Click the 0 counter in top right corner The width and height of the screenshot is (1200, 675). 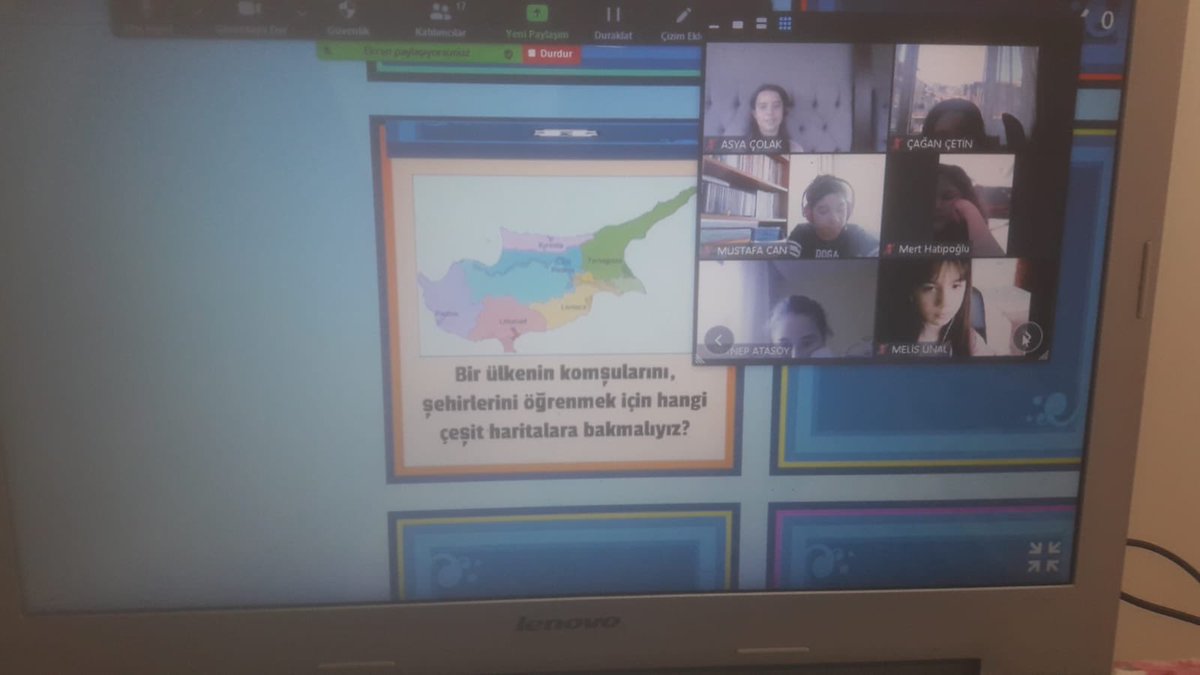pos(1106,20)
